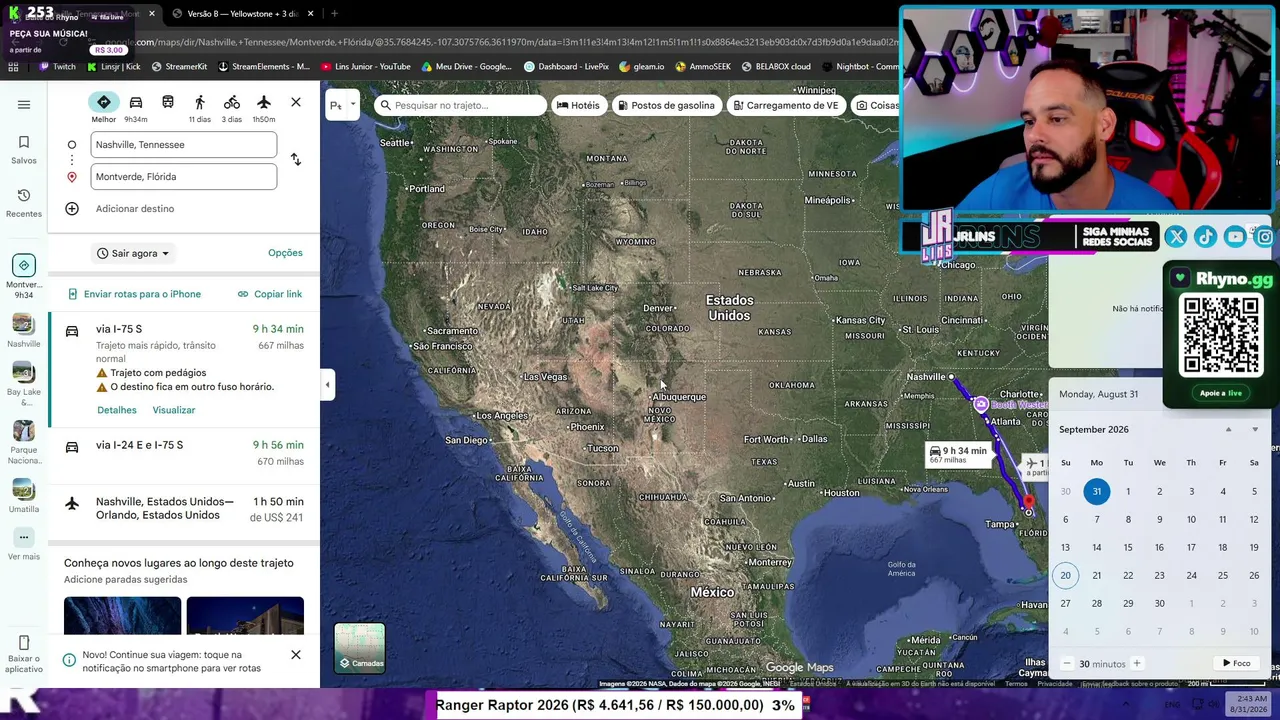Viewport: 1280px width, 720px height.
Task: Open the AmmoSEEK bookmark
Action: click(x=703, y=67)
